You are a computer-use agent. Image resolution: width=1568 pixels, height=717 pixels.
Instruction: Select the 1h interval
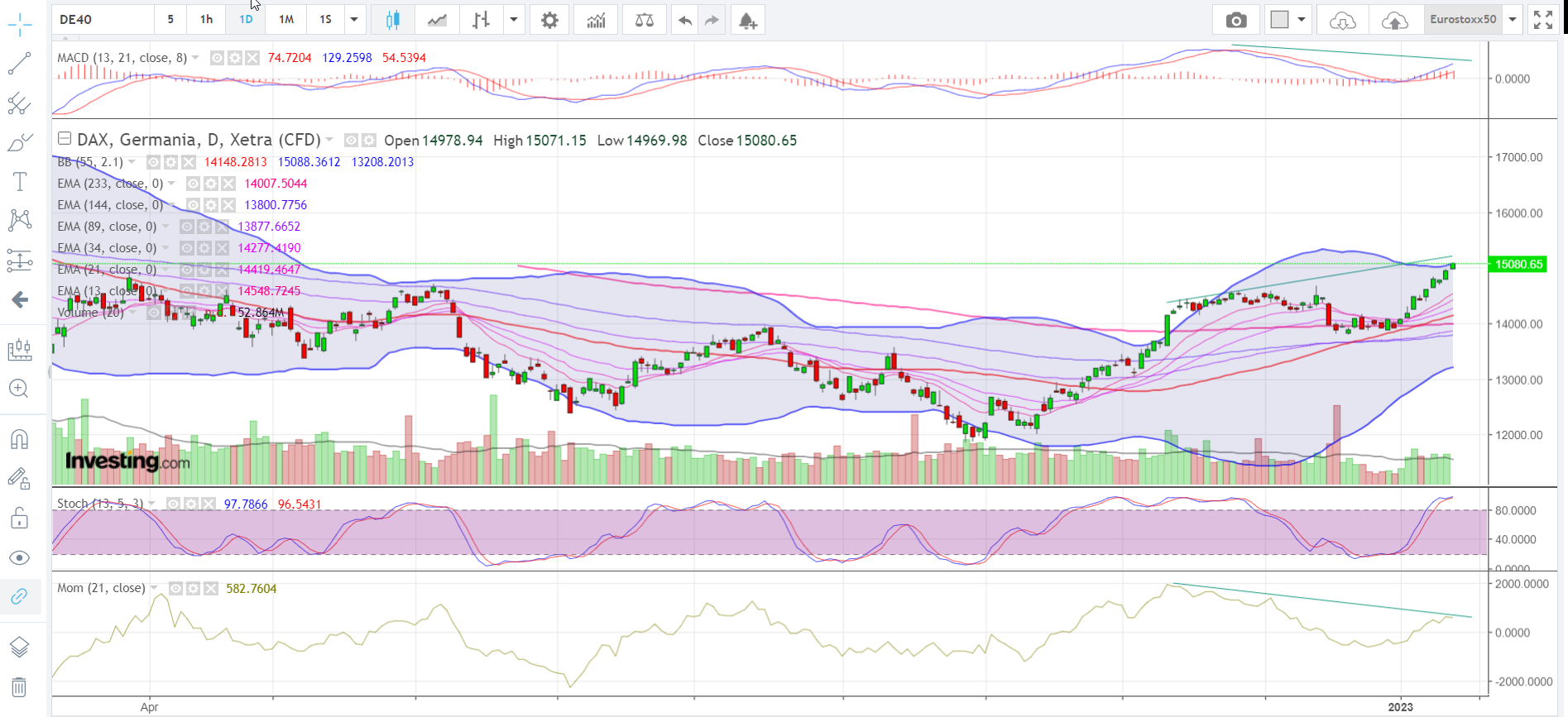click(x=206, y=19)
